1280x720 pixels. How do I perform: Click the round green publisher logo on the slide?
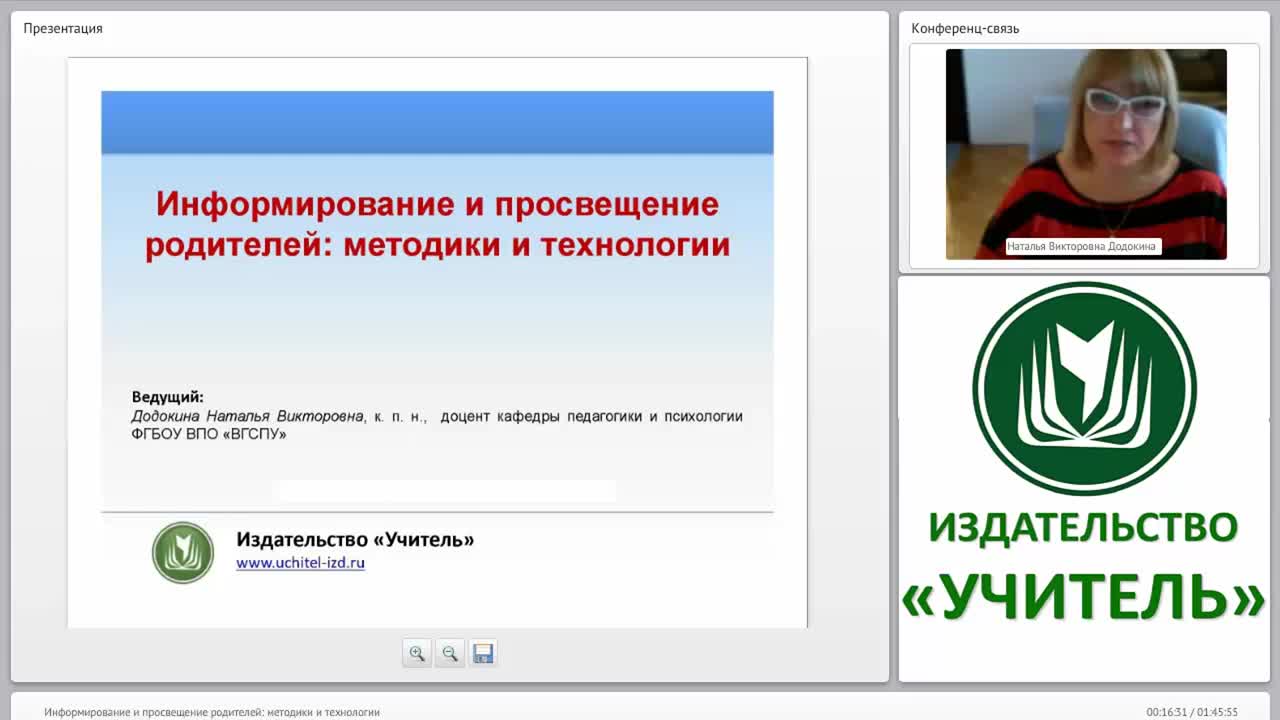pyautogui.click(x=183, y=552)
